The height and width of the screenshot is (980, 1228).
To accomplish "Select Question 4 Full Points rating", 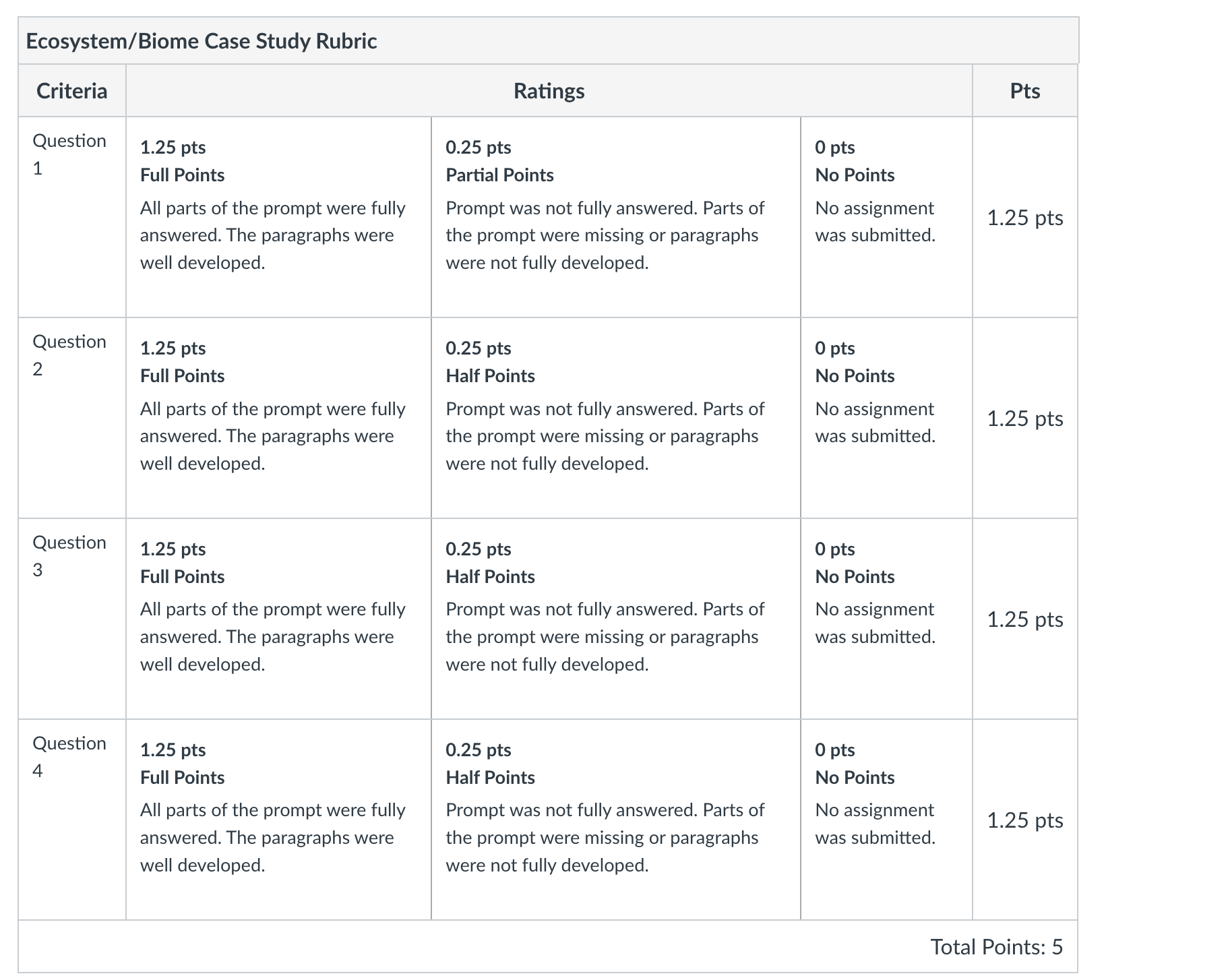I will tap(278, 820).
